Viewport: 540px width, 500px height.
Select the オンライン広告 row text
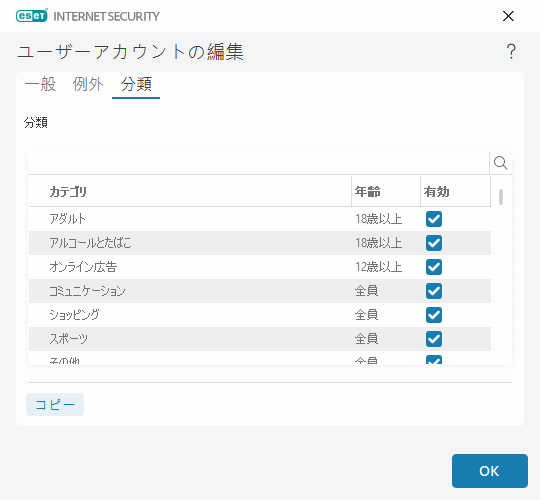83,267
